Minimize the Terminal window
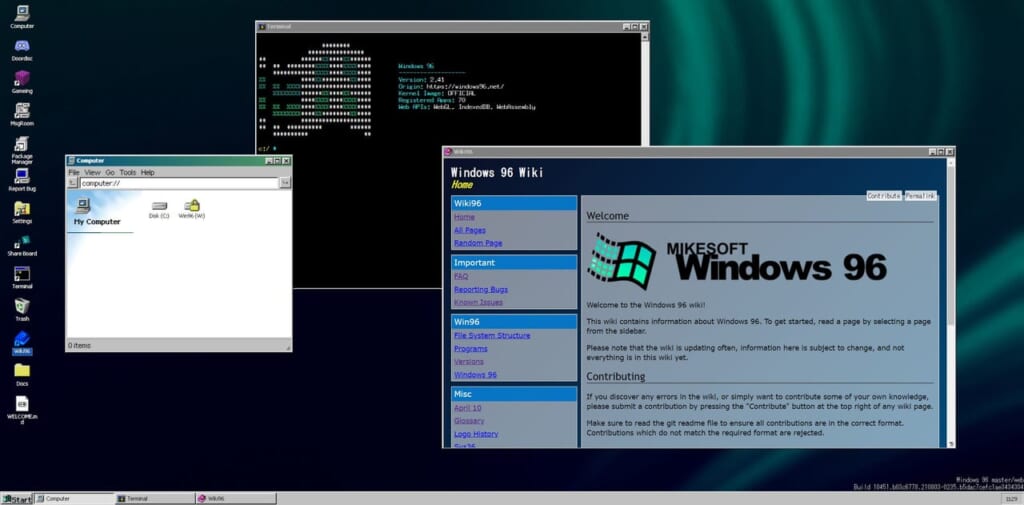The width and height of the screenshot is (1024, 505). coord(626,27)
